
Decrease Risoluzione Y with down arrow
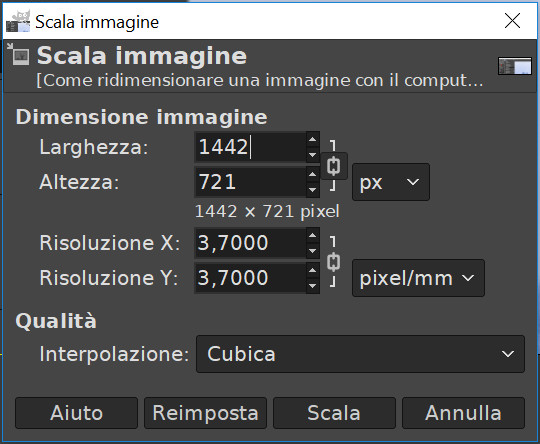(x=312, y=286)
